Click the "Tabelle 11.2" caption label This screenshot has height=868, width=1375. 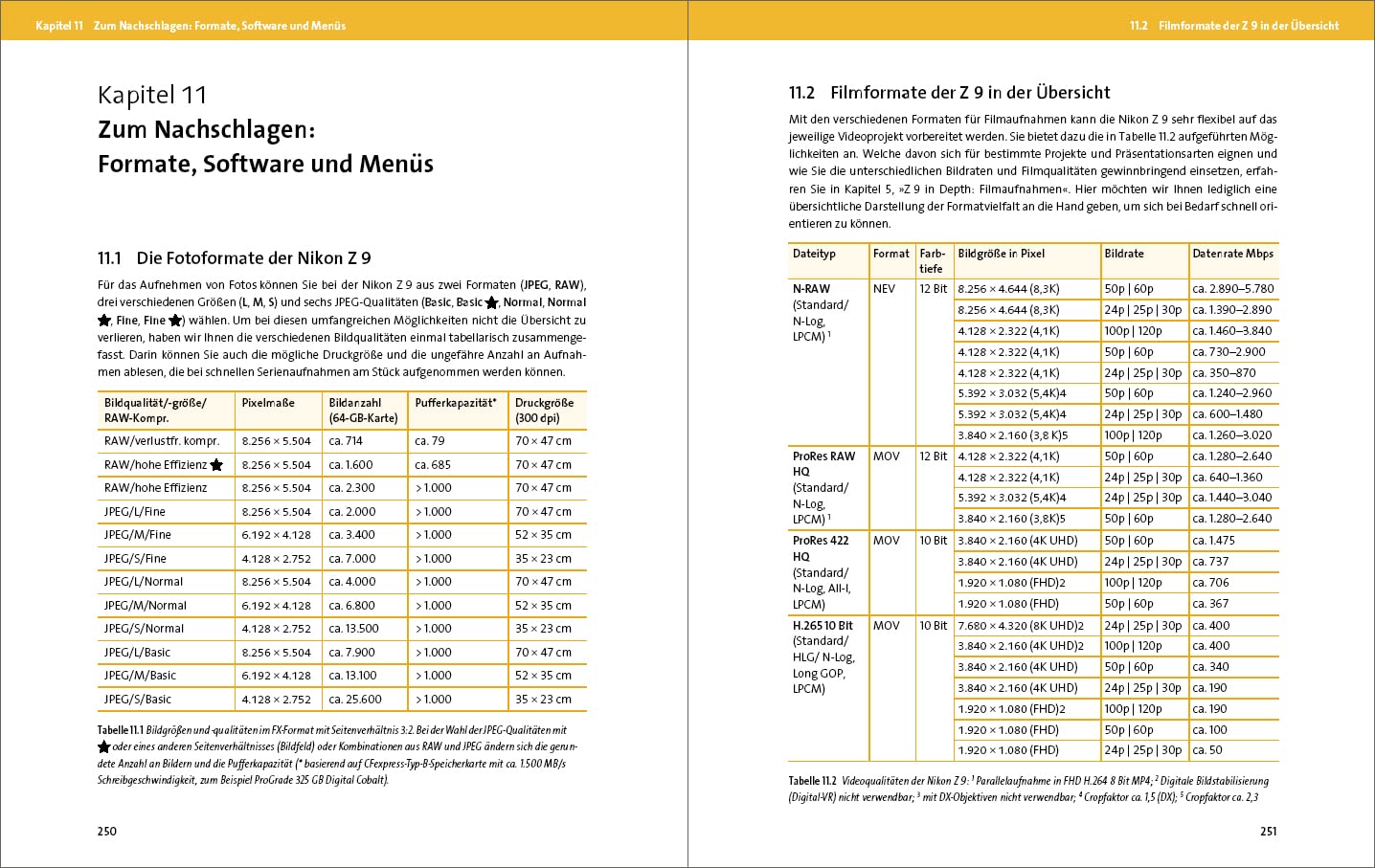813,781
